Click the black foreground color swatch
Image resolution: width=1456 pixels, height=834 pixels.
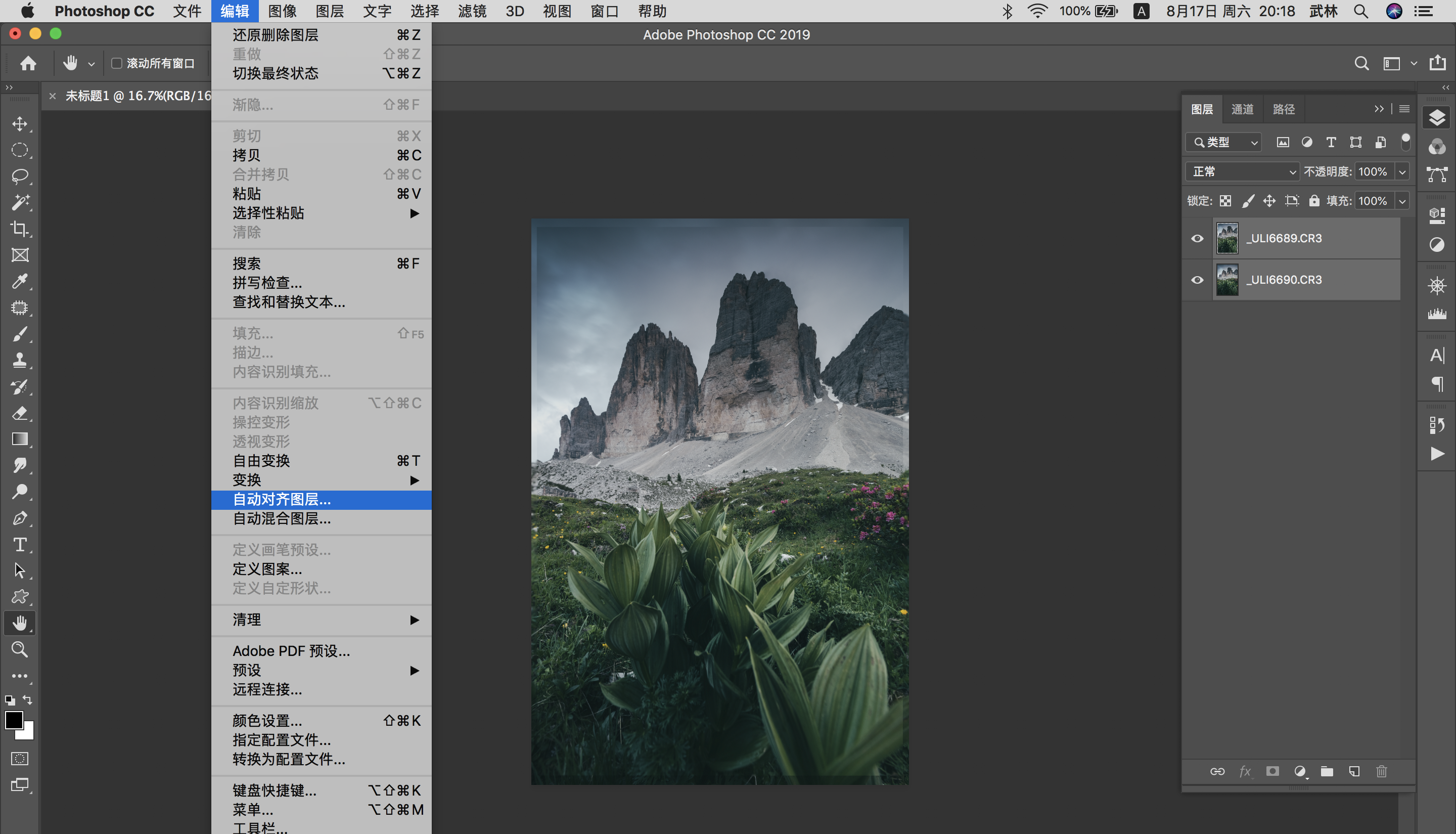click(14, 720)
